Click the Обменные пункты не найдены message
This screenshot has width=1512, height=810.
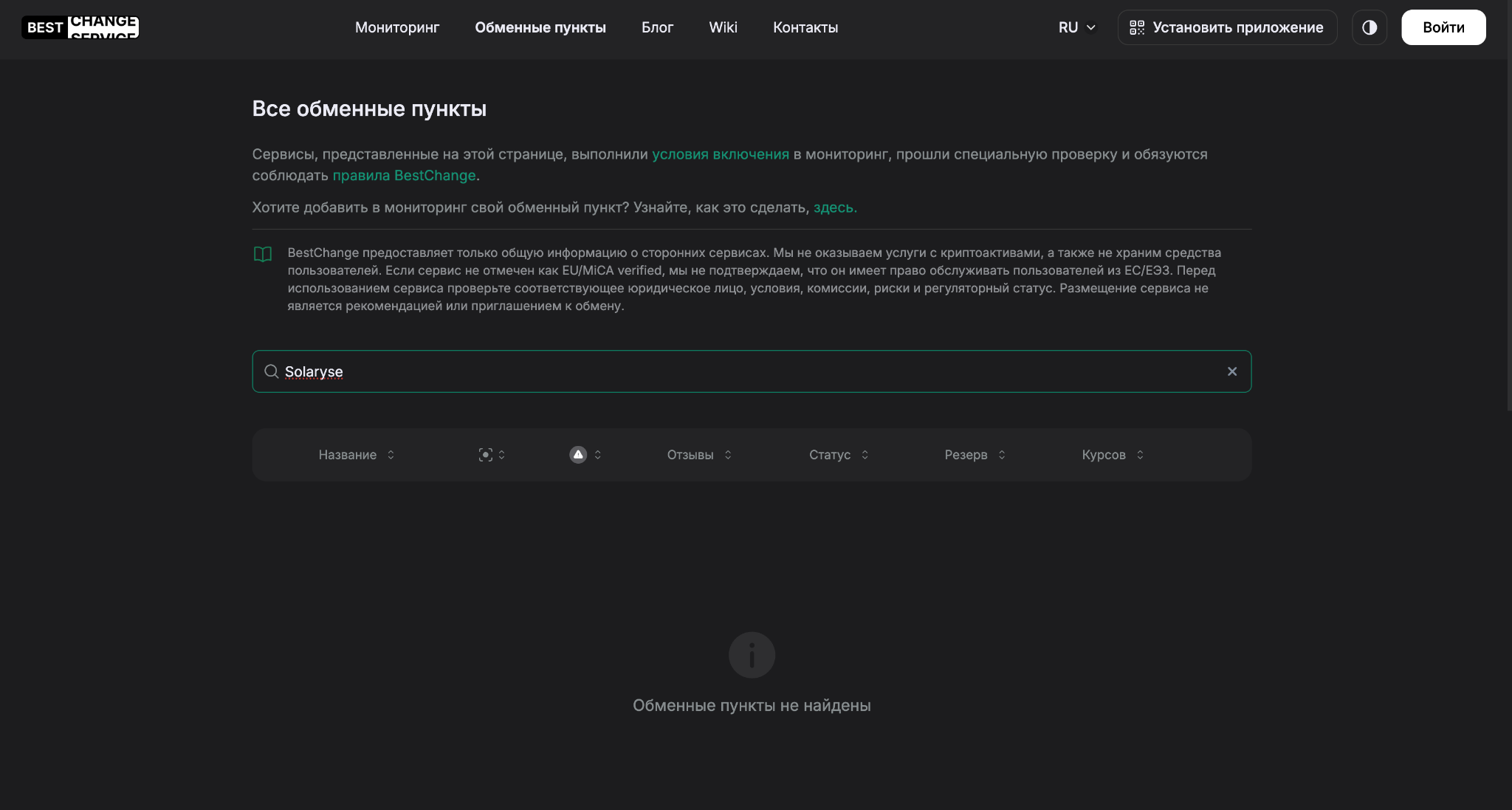coord(752,705)
